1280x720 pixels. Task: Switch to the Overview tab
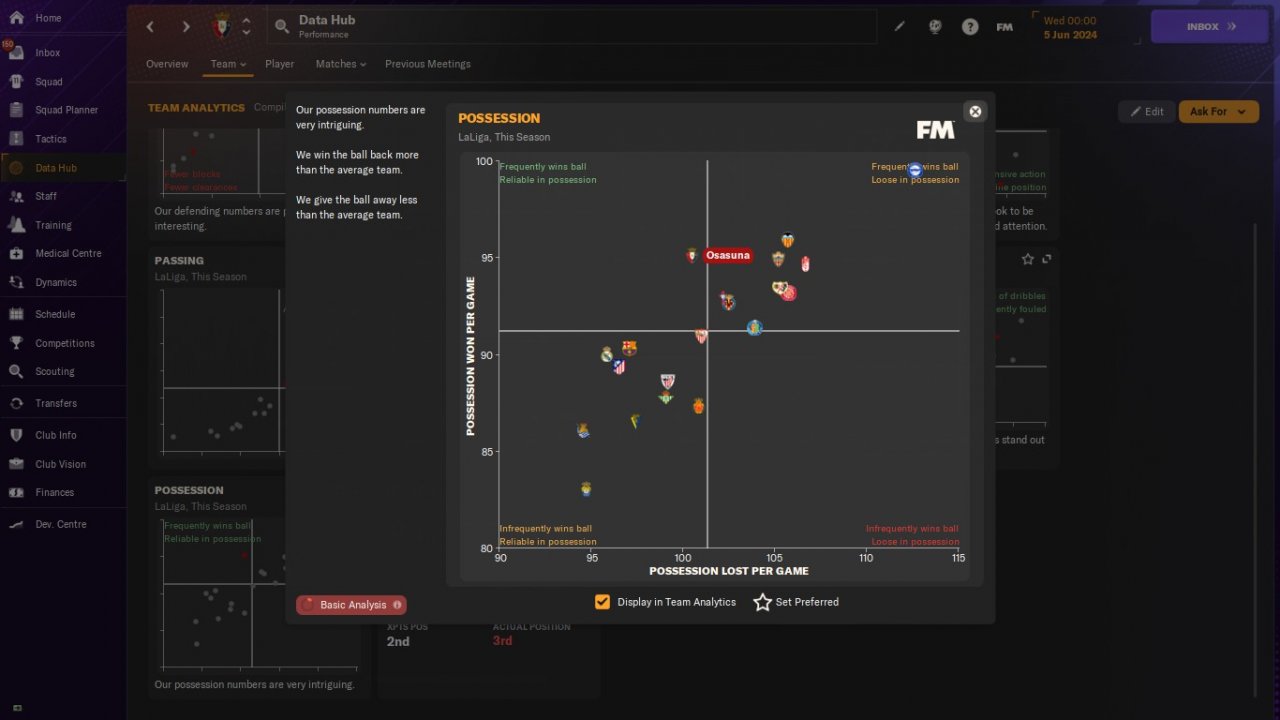(x=167, y=64)
